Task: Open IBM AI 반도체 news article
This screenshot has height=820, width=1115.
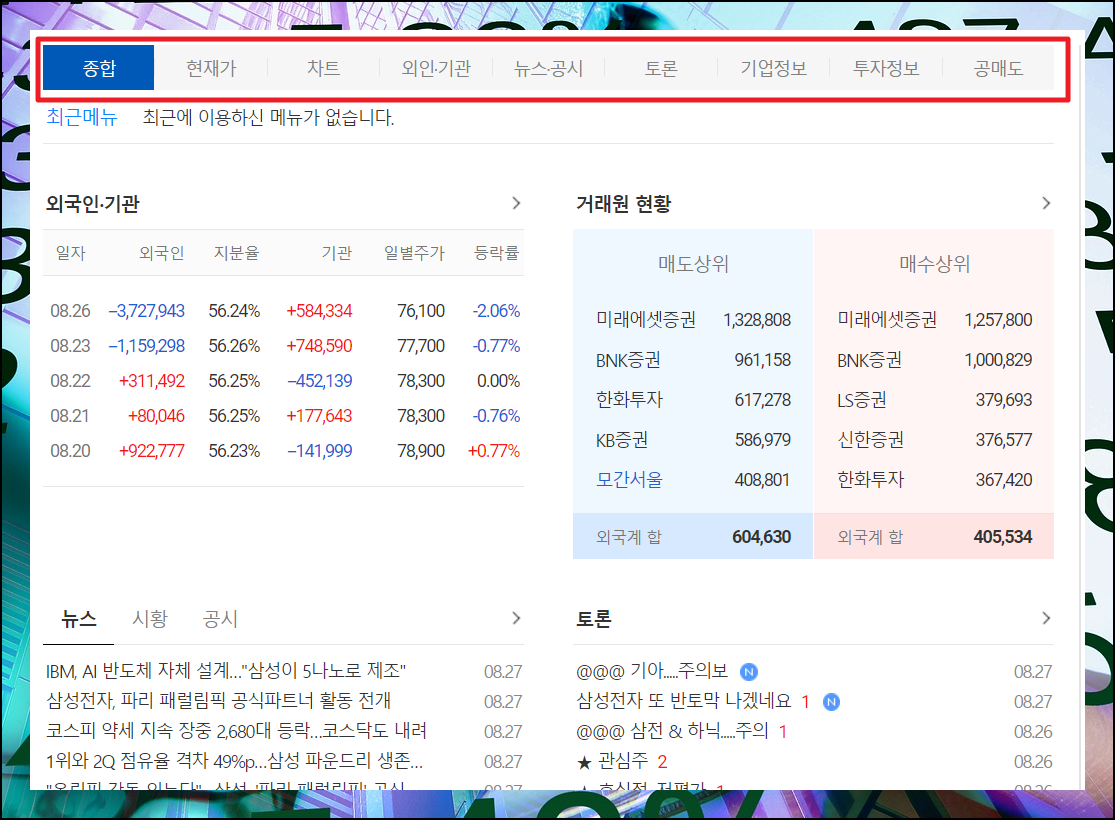Action: (226, 671)
